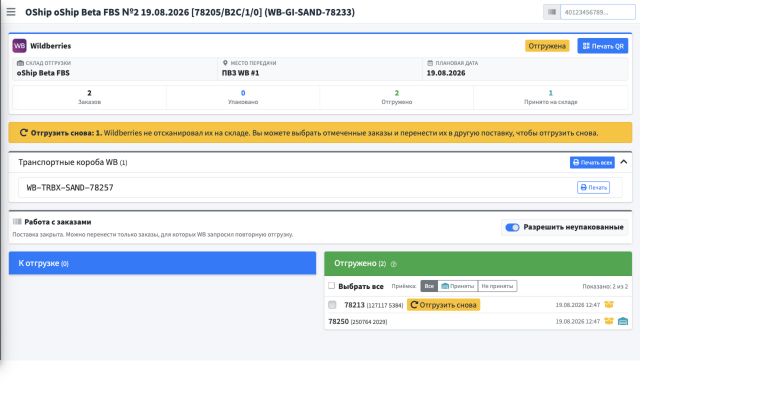Click the Wildberries WB logo icon
Screen dimensions: 760x420
[x=19, y=46]
